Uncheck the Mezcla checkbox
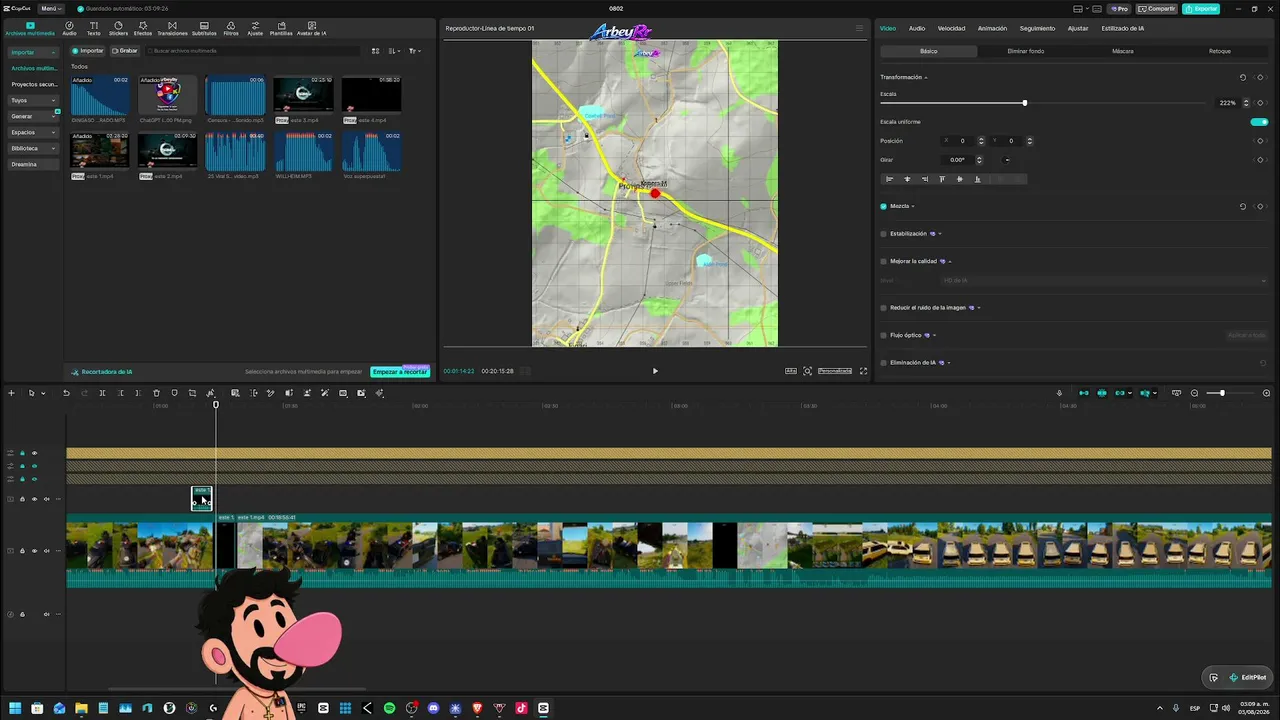This screenshot has height=720, width=1280. 883,206
